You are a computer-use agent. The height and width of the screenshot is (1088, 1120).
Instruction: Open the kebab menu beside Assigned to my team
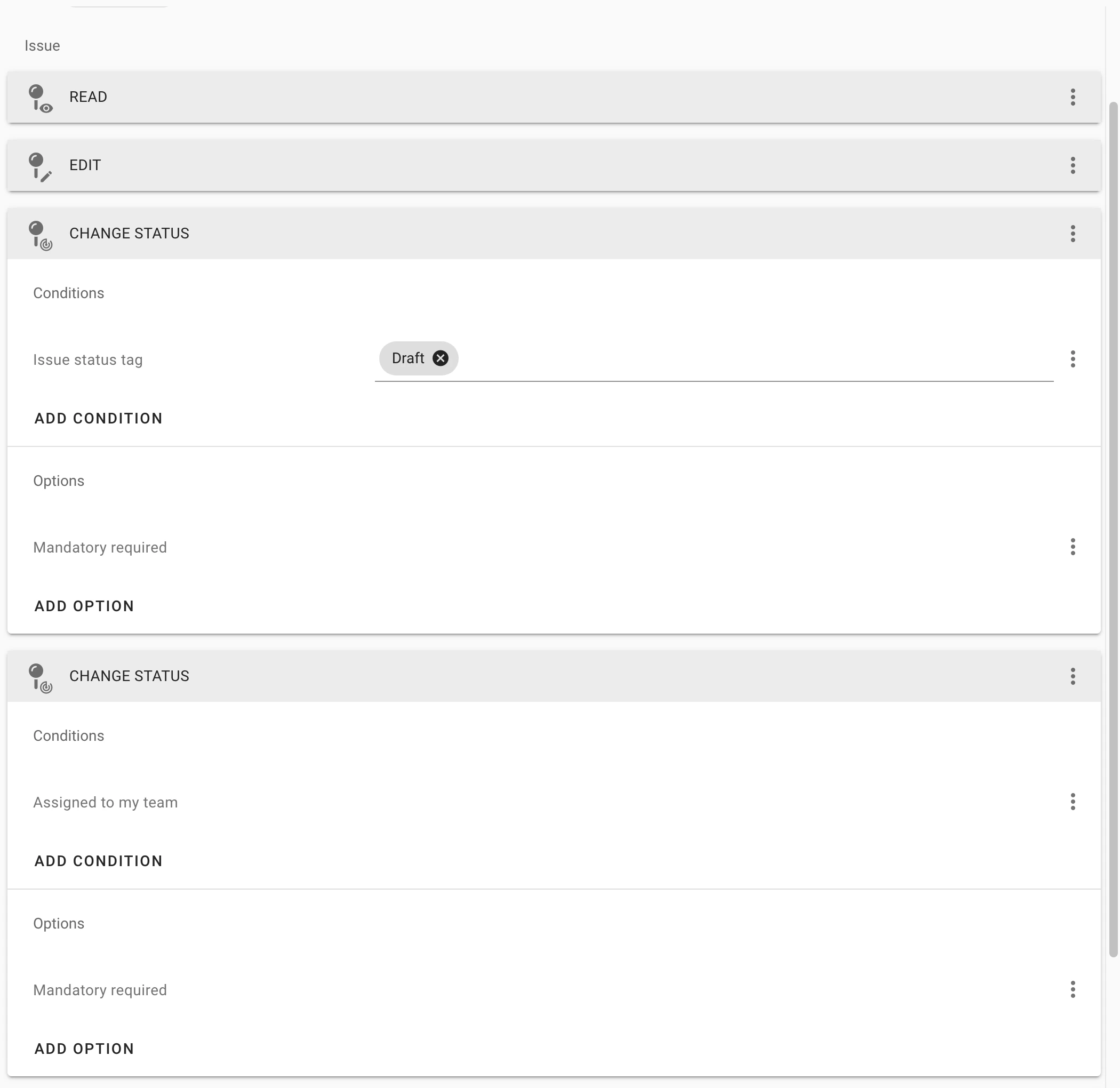point(1074,802)
